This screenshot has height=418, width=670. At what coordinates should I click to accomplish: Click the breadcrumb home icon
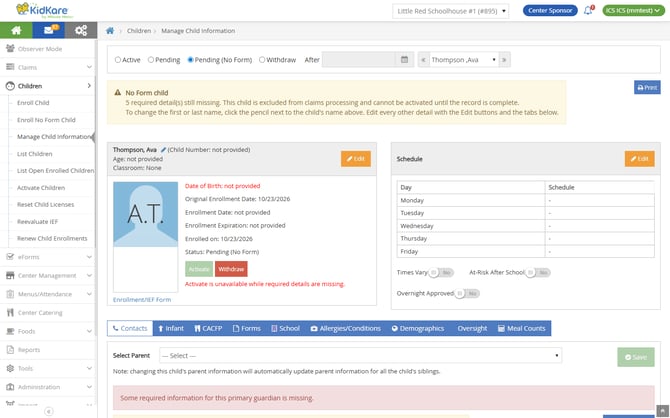(x=110, y=31)
